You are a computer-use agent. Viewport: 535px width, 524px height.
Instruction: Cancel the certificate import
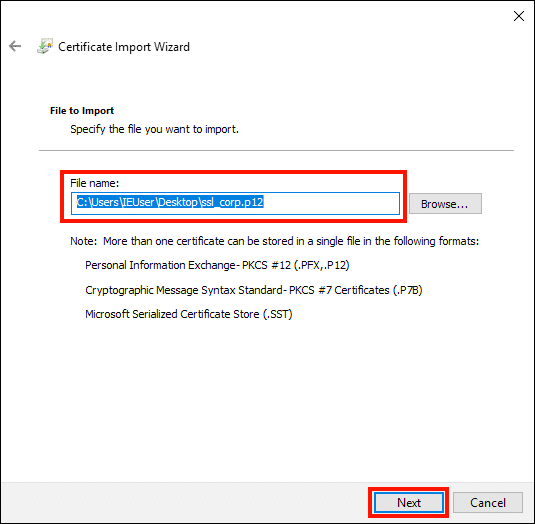pyautogui.click(x=488, y=503)
